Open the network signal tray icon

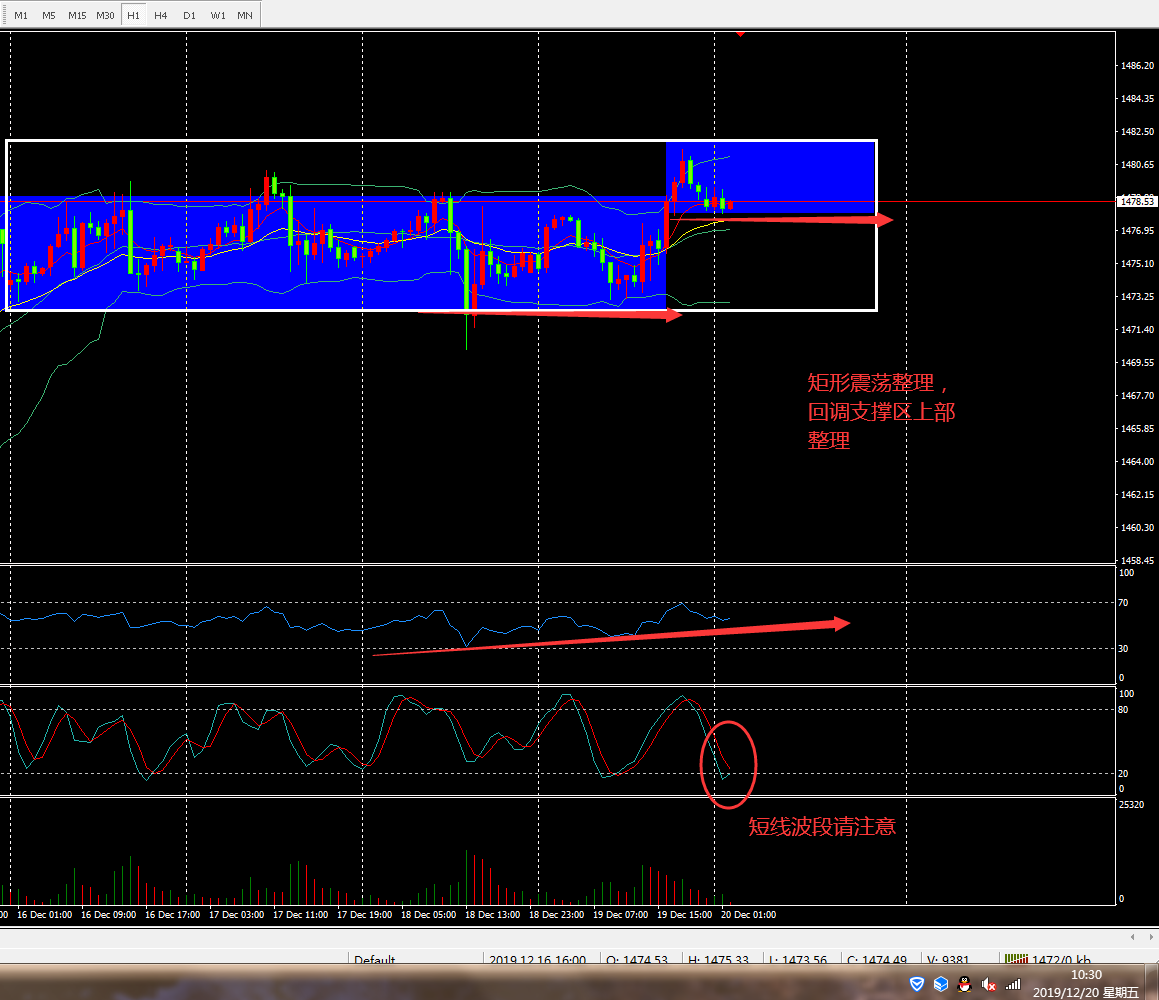point(1013,985)
